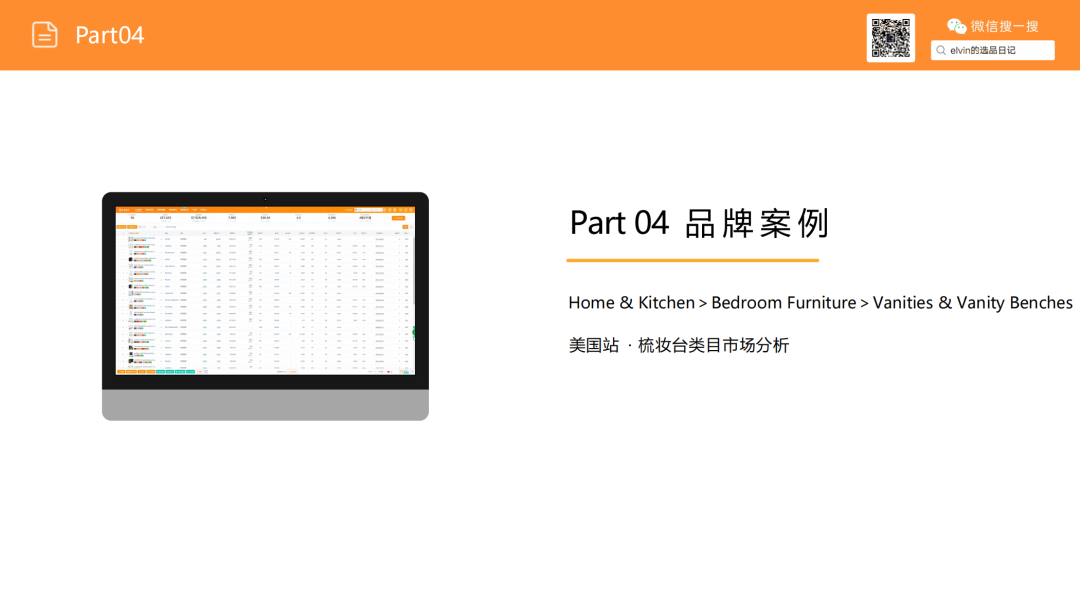Toggle the select-all checkbox in the table header

123,233
